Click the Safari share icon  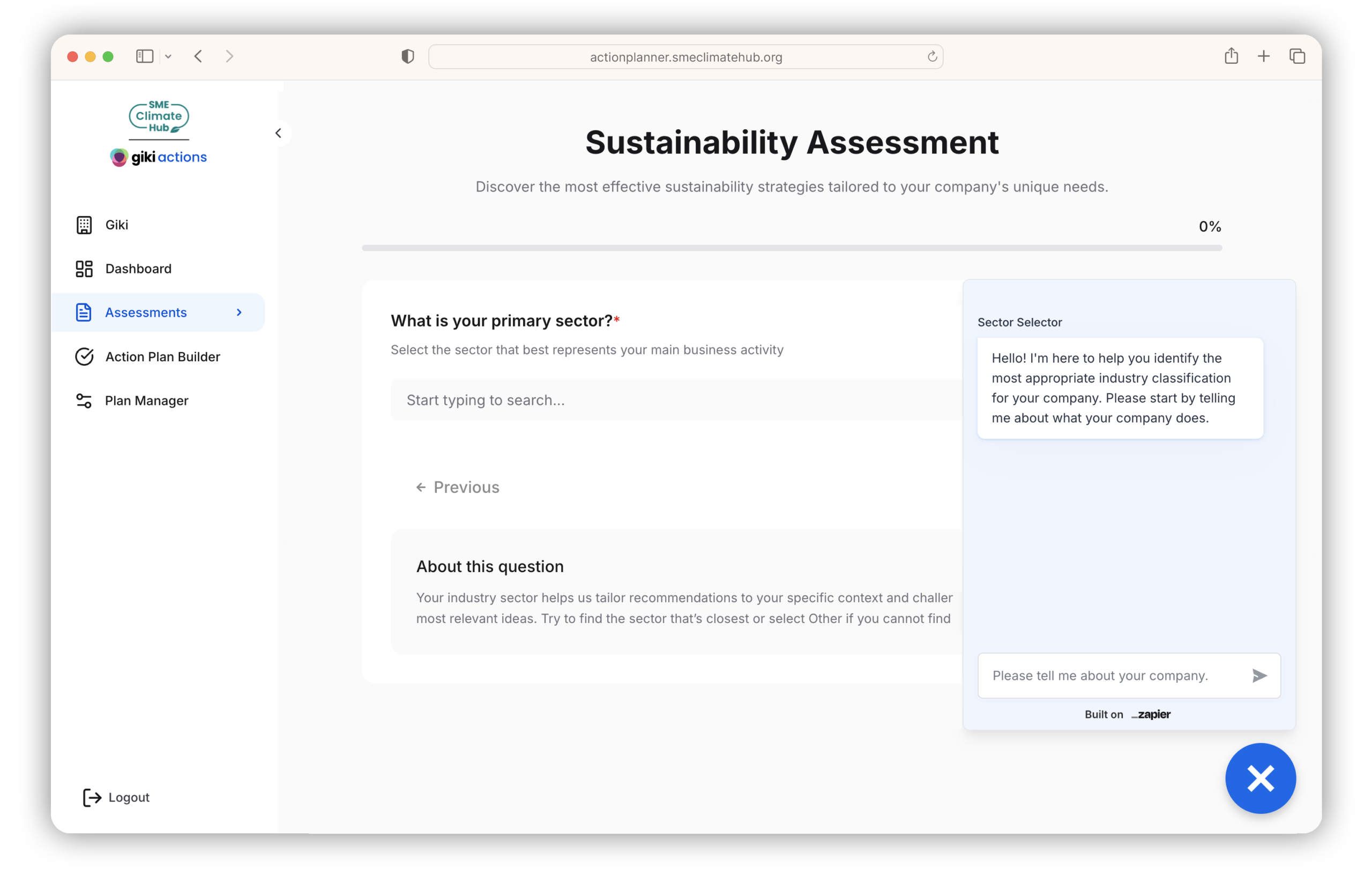pos(1231,56)
